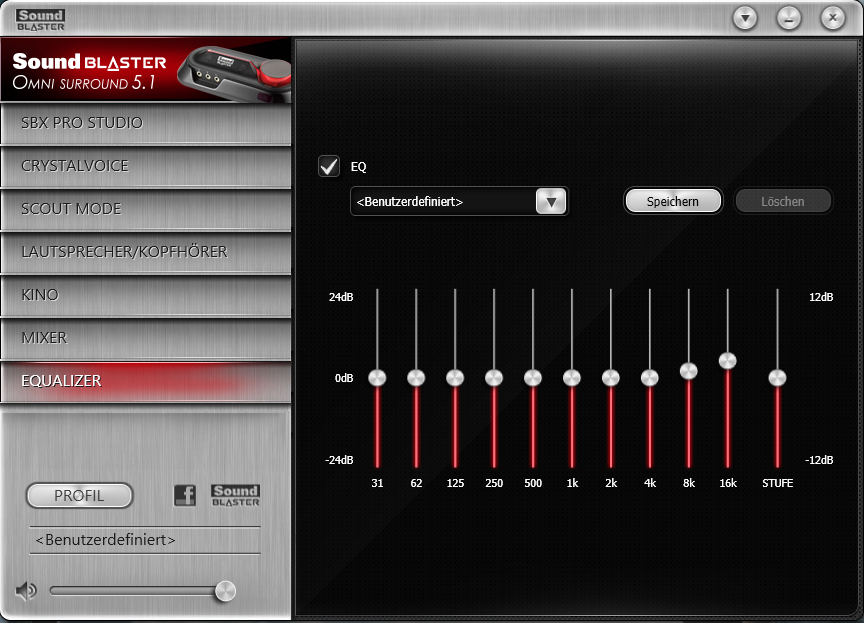The width and height of the screenshot is (864, 623).
Task: Open the EQ preset dropdown arrow
Action: tap(550, 202)
